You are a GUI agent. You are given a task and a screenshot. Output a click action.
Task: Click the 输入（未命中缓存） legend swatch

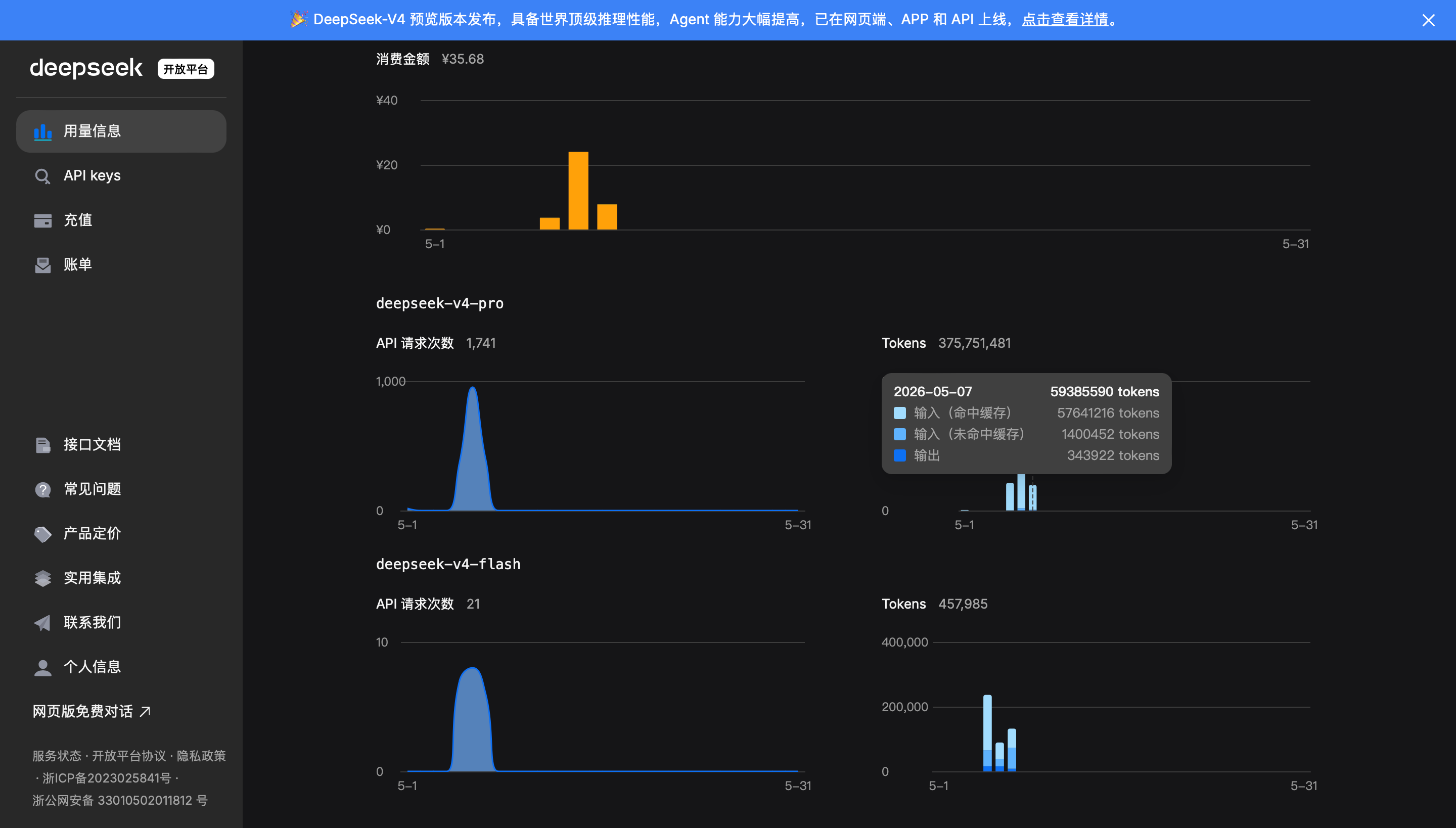tap(900, 435)
